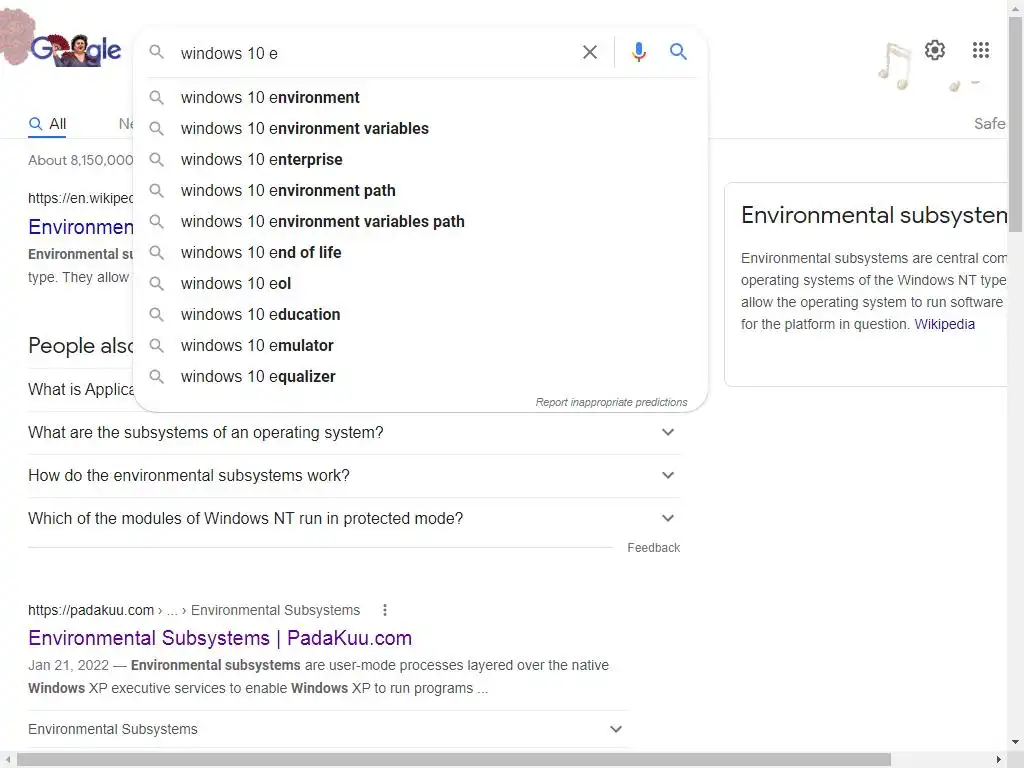Submit search with blue magnifier icon
Image resolution: width=1024 pixels, height=768 pixels.
[x=678, y=52]
